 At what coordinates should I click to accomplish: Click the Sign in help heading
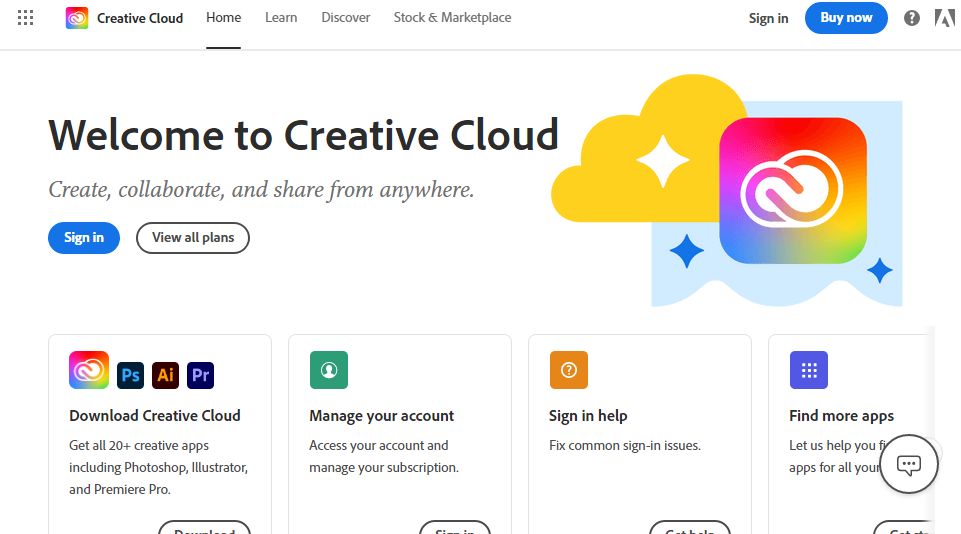(x=588, y=416)
